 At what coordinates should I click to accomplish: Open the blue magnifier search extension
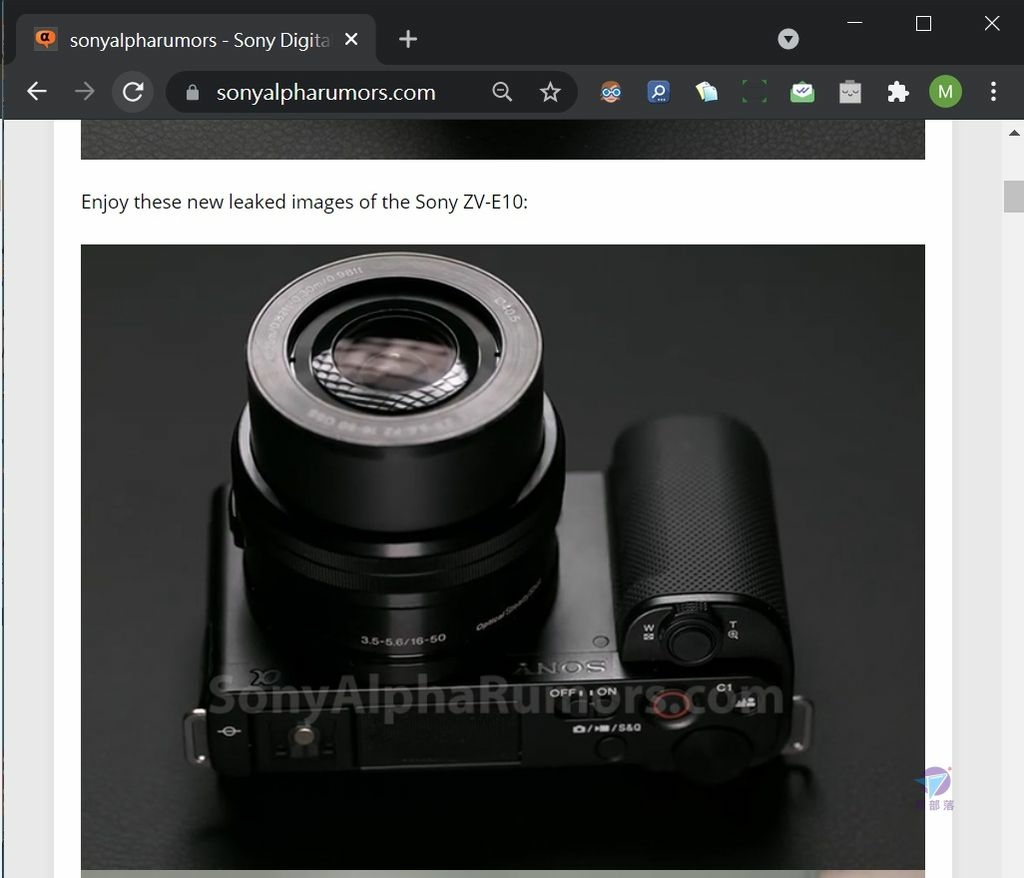pyautogui.click(x=658, y=91)
